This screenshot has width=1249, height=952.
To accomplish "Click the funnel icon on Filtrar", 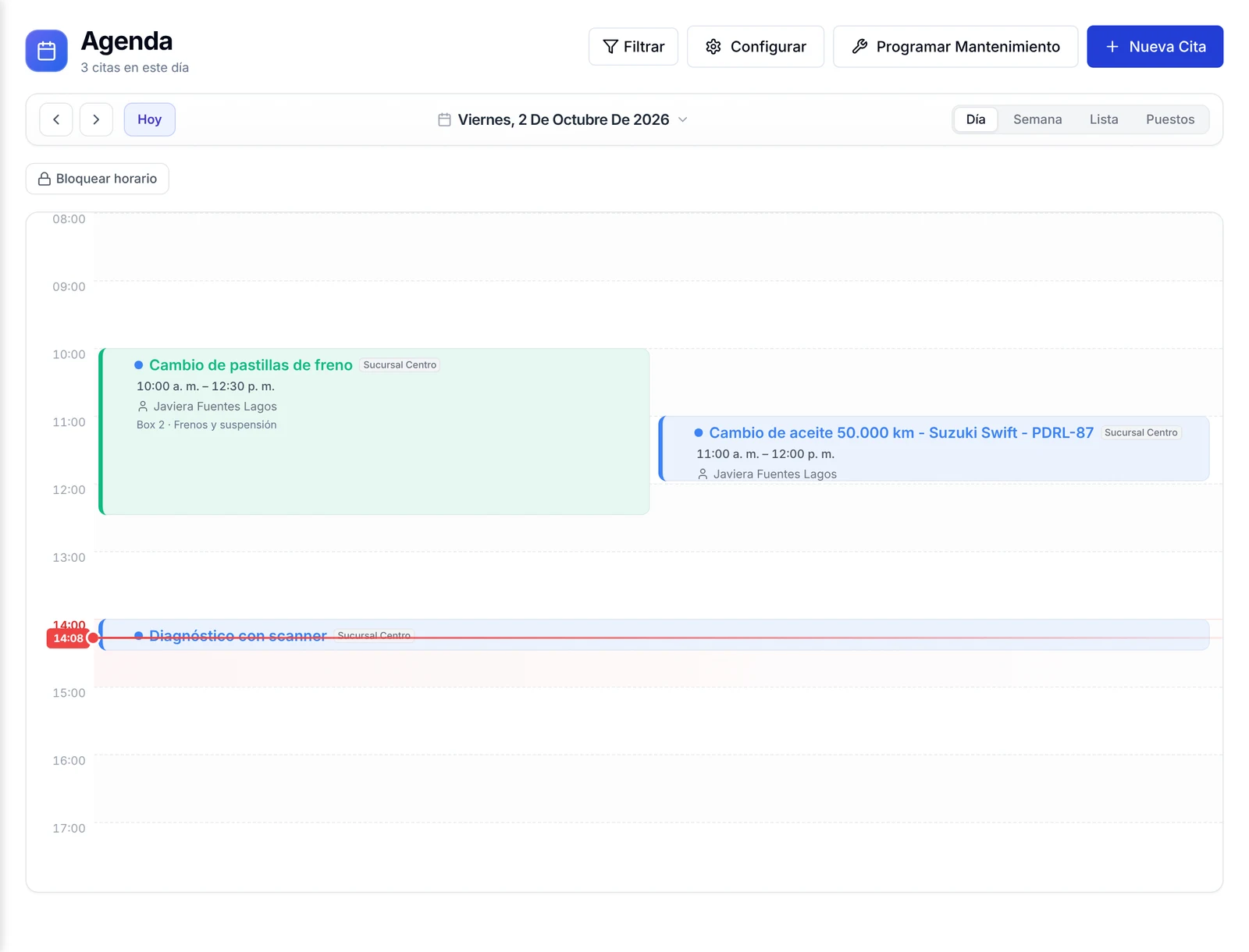I will [x=610, y=47].
